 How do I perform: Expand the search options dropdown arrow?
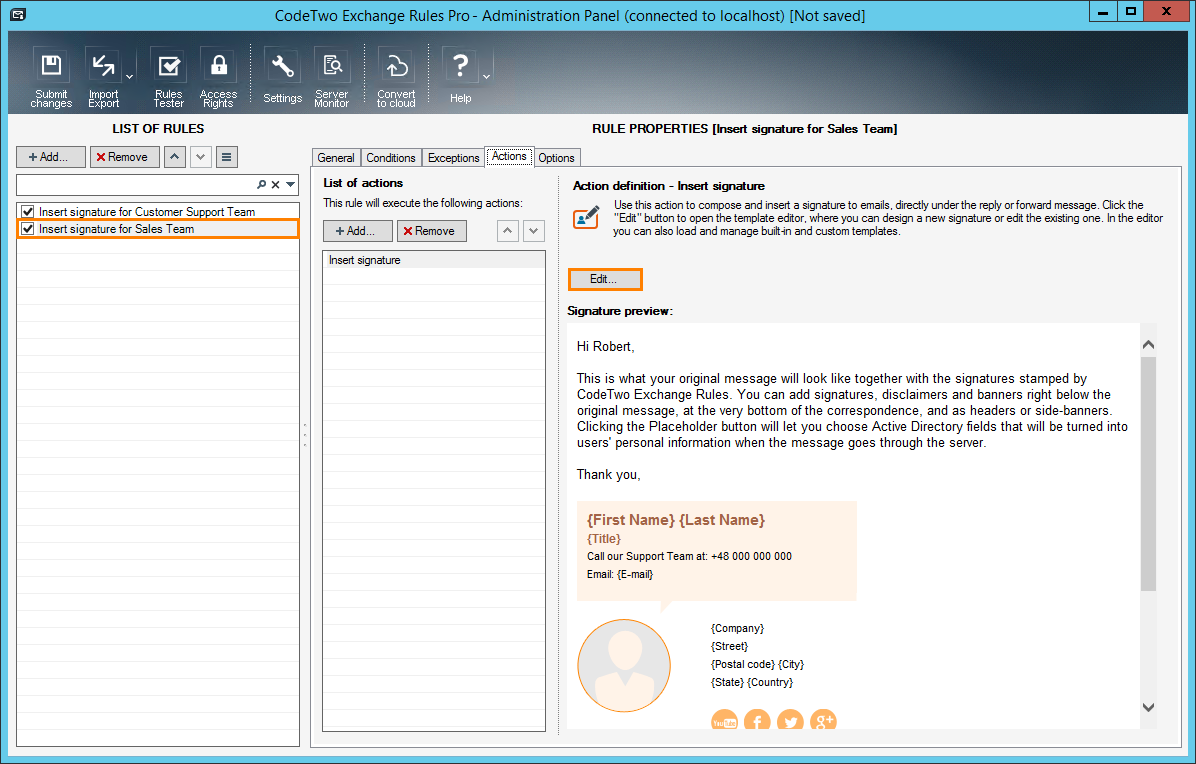click(x=291, y=185)
